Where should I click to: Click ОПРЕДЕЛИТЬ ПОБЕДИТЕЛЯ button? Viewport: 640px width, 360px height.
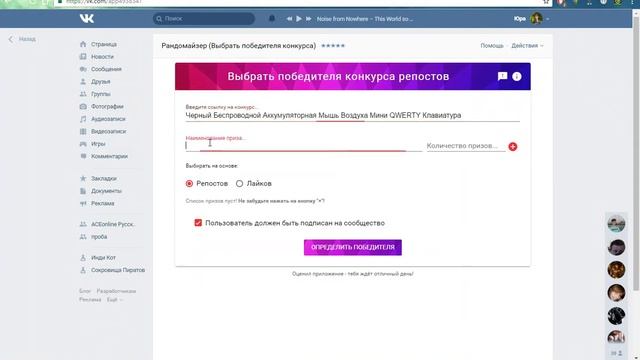coord(353,247)
